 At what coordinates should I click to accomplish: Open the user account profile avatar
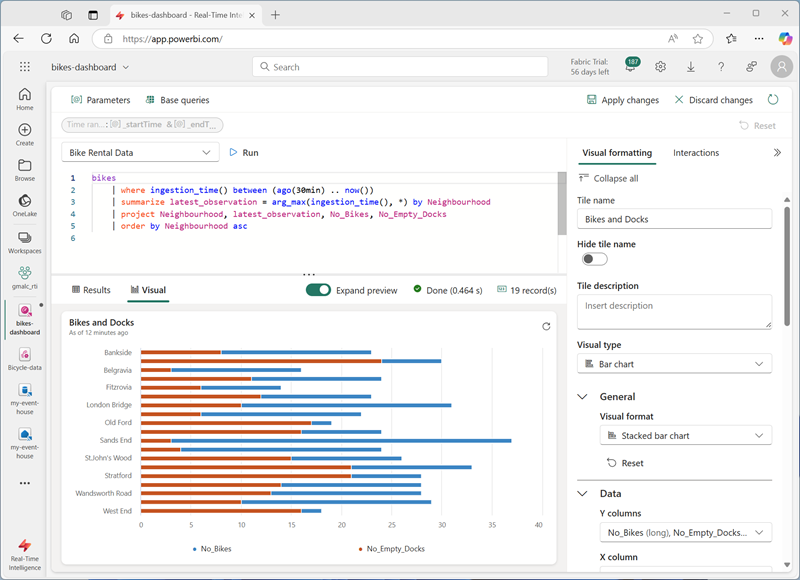pyautogui.click(x=782, y=67)
